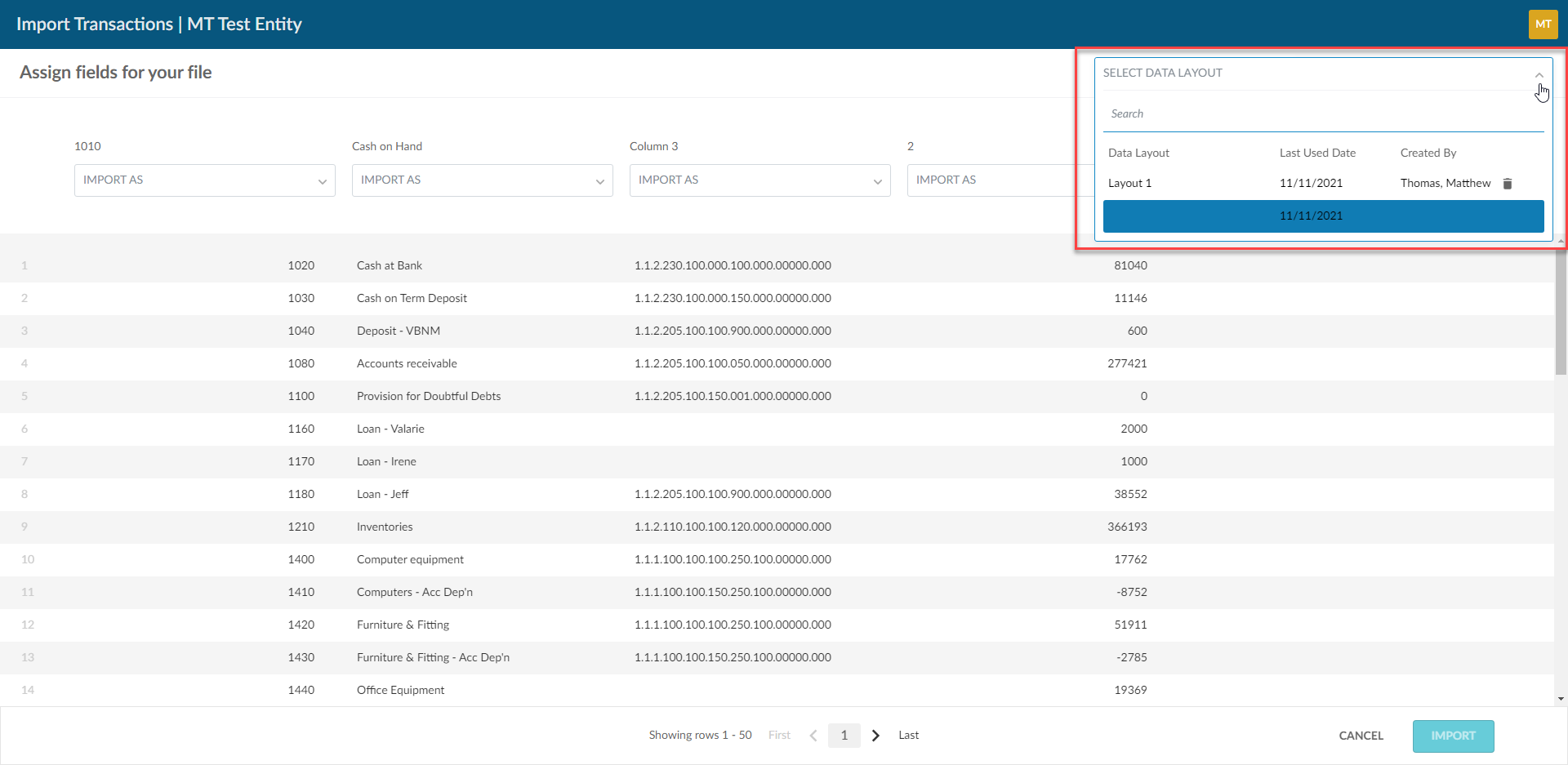This screenshot has height=765, width=1568.
Task: Click amount 19369 in row 14
Action: tap(1130, 691)
